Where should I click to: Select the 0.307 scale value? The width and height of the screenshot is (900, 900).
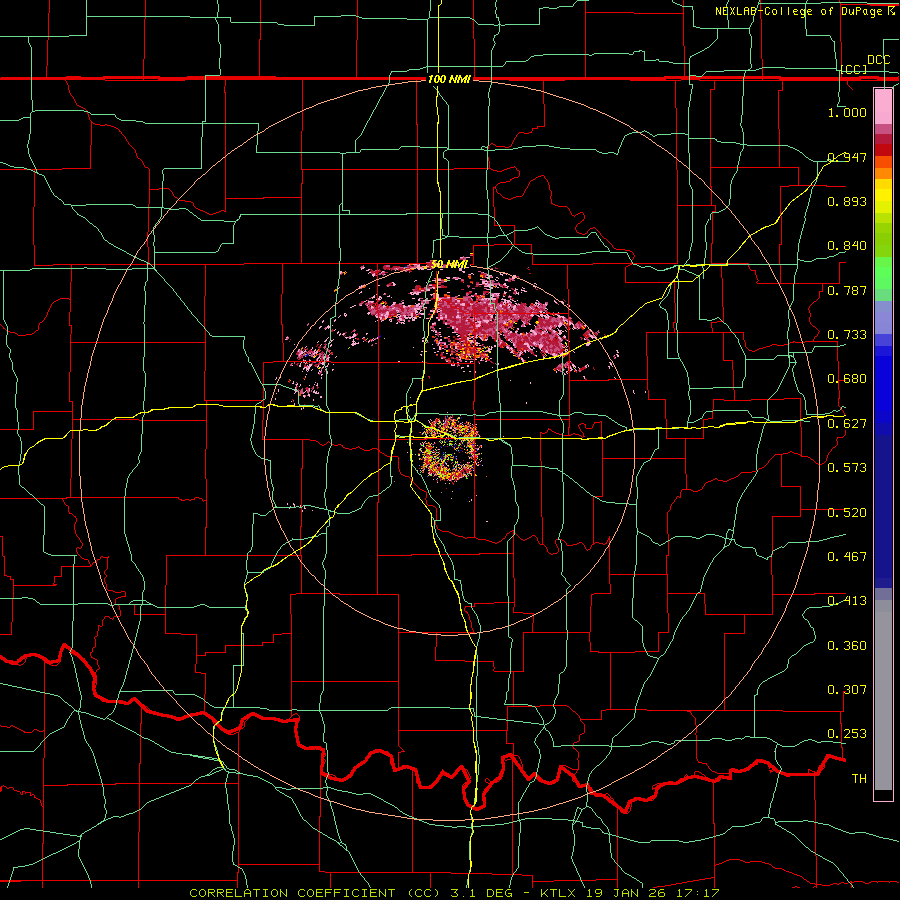(847, 690)
